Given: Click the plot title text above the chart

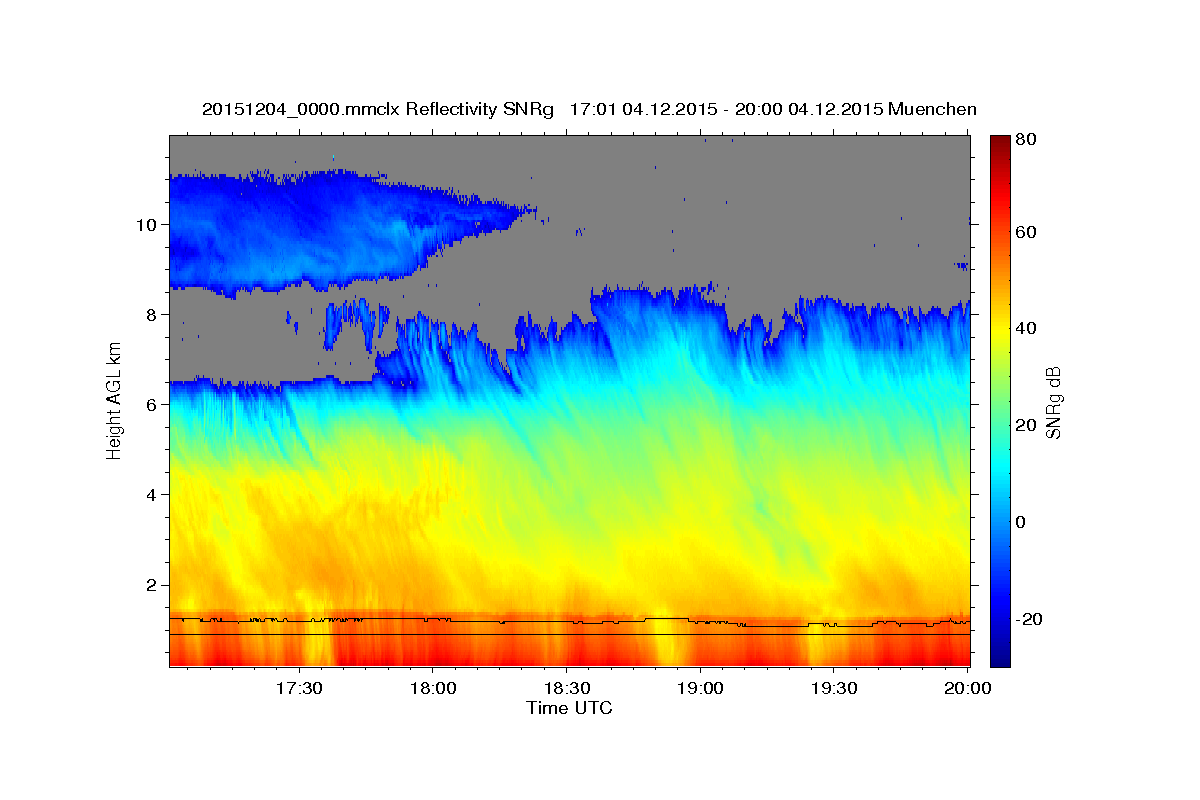Looking at the screenshot, I should click(x=589, y=110).
